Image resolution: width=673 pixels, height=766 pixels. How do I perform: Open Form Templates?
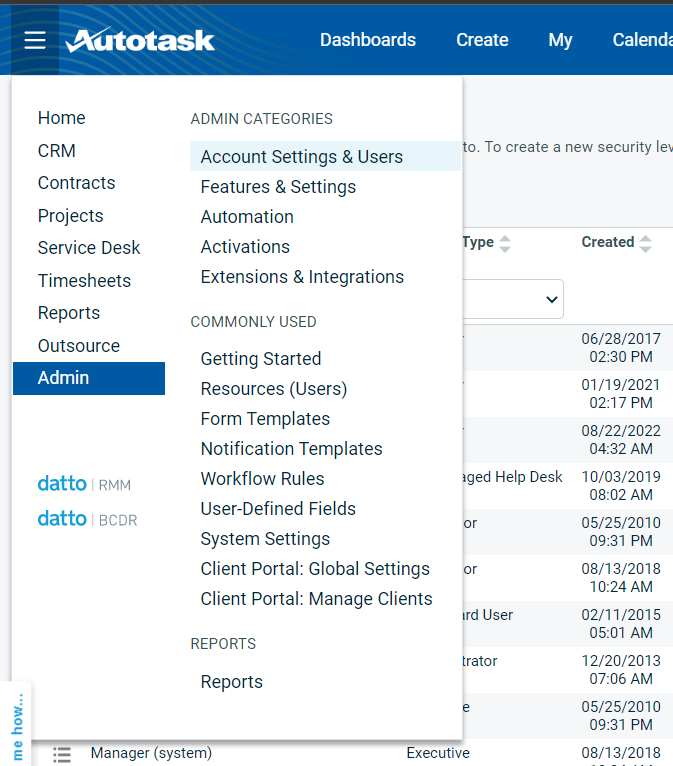(x=265, y=419)
